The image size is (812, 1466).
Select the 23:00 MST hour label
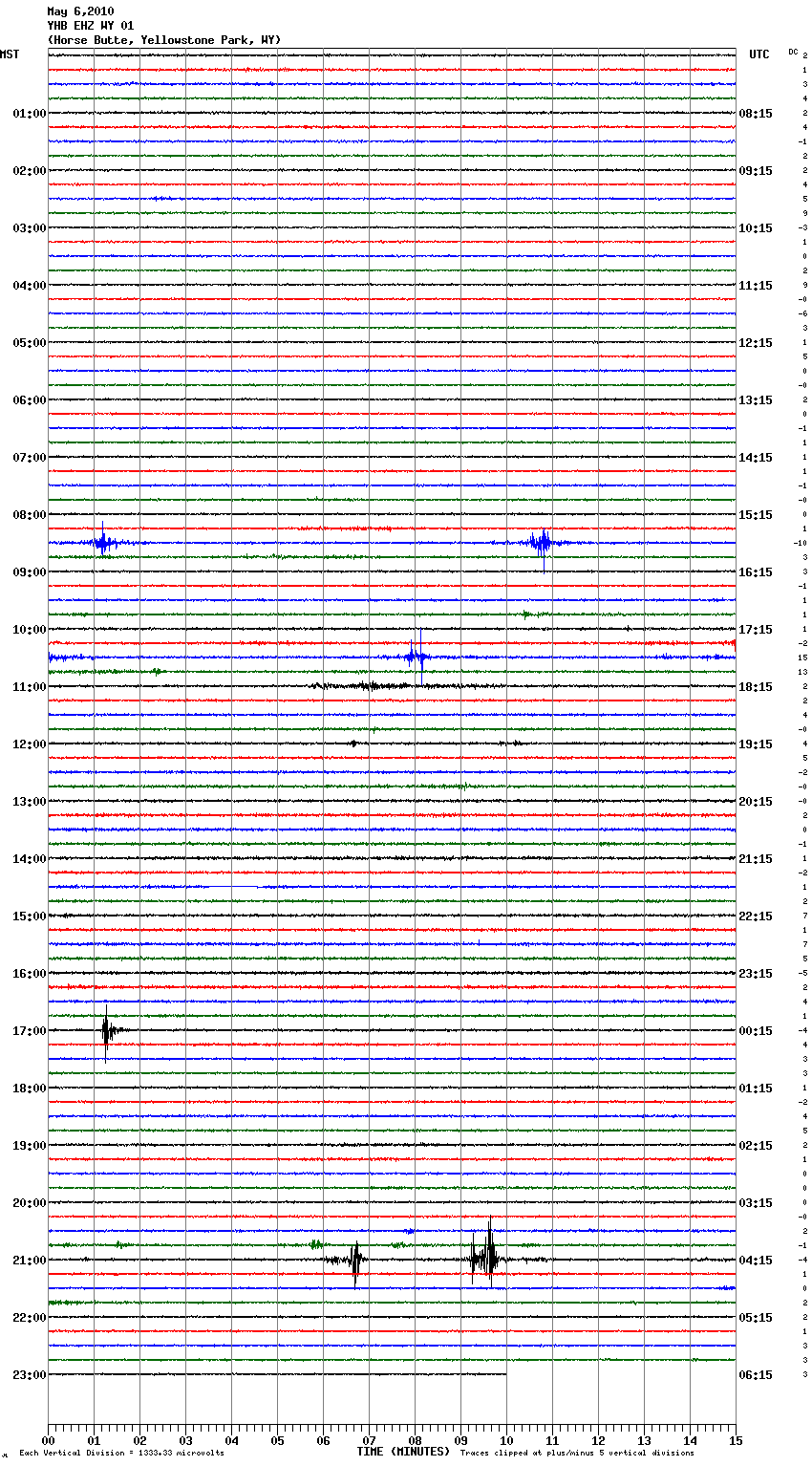[30, 1375]
